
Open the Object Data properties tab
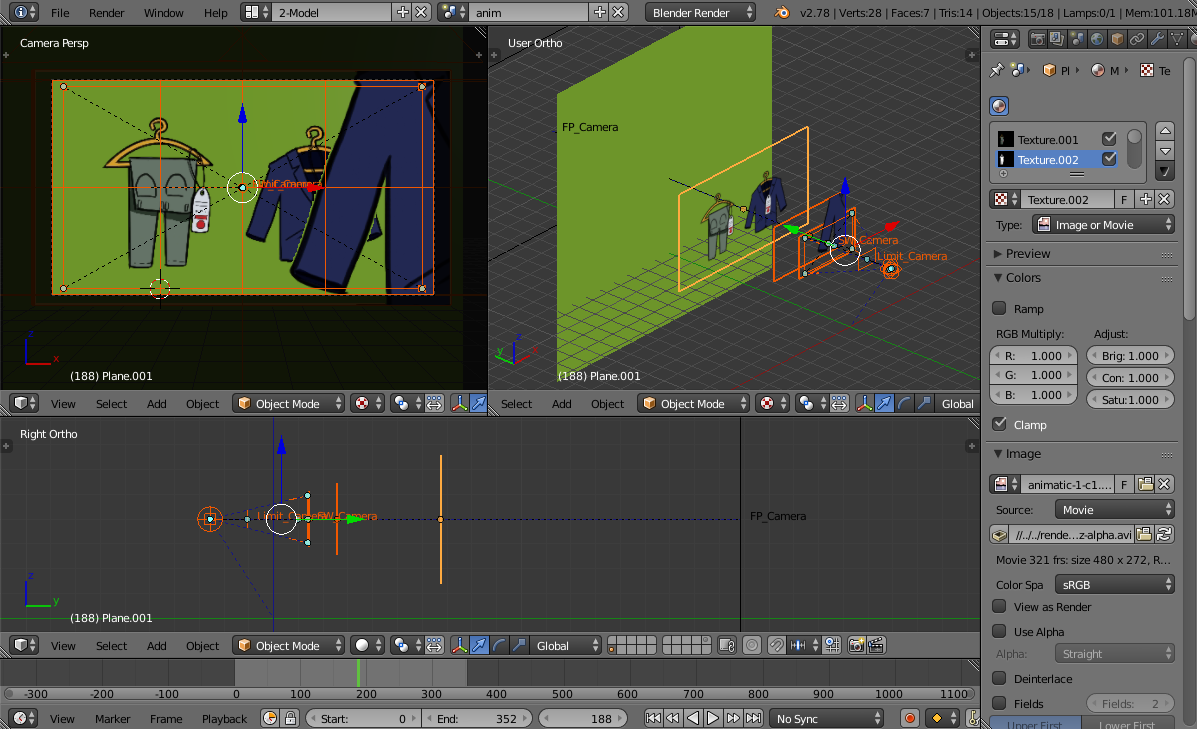(x=1177, y=39)
